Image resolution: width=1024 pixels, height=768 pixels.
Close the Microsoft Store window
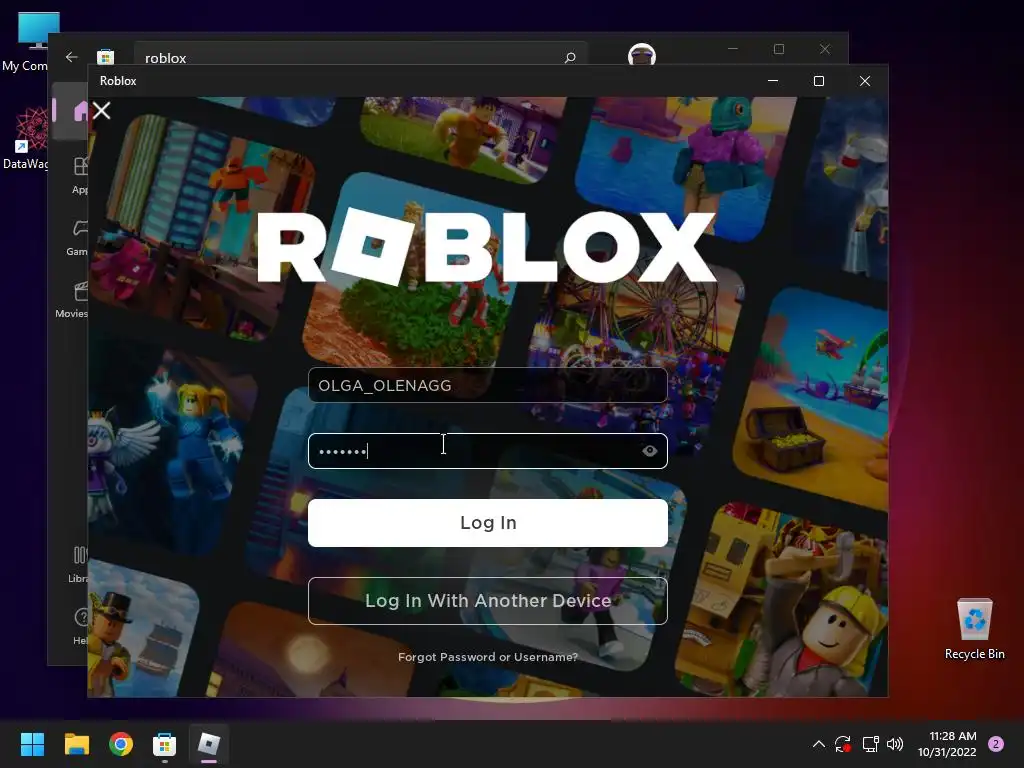pyautogui.click(x=825, y=49)
